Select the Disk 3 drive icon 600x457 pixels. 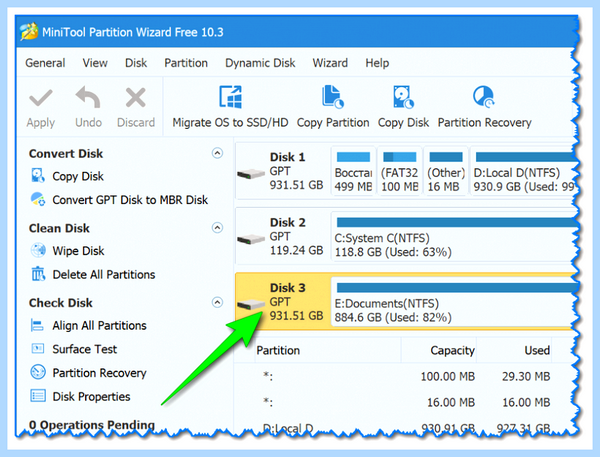pyautogui.click(x=251, y=305)
